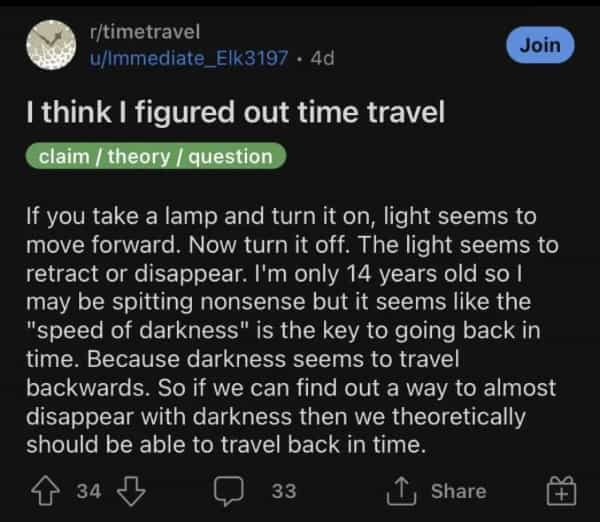
Task: Click the Share label text
Action: pyautogui.click(x=458, y=491)
